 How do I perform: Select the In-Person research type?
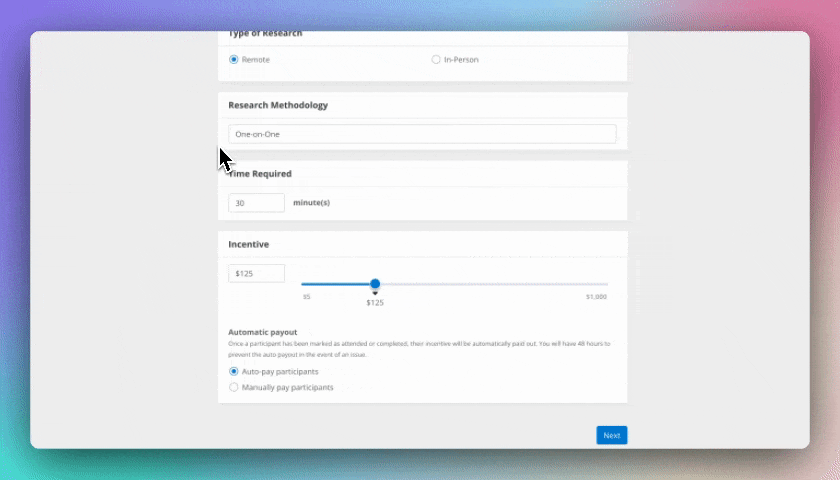tap(436, 60)
